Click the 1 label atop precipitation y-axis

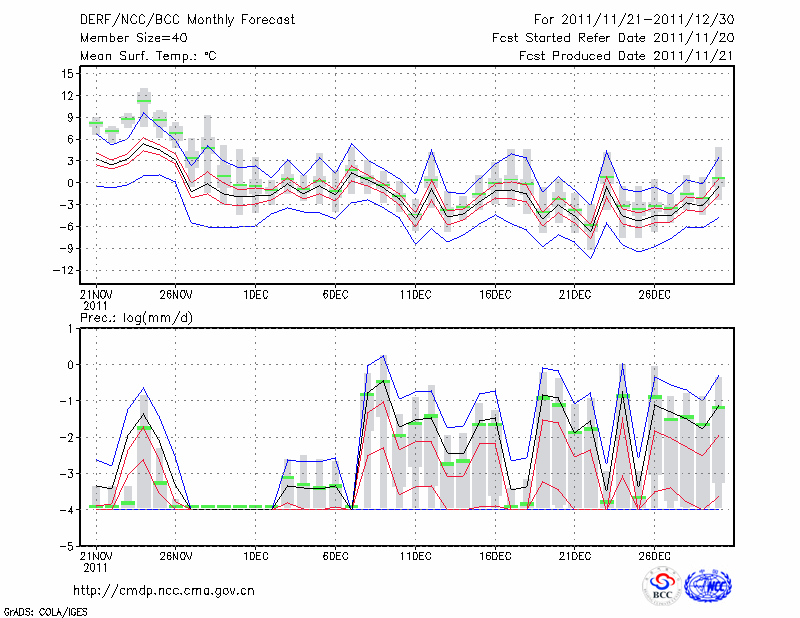pyautogui.click(x=71, y=328)
